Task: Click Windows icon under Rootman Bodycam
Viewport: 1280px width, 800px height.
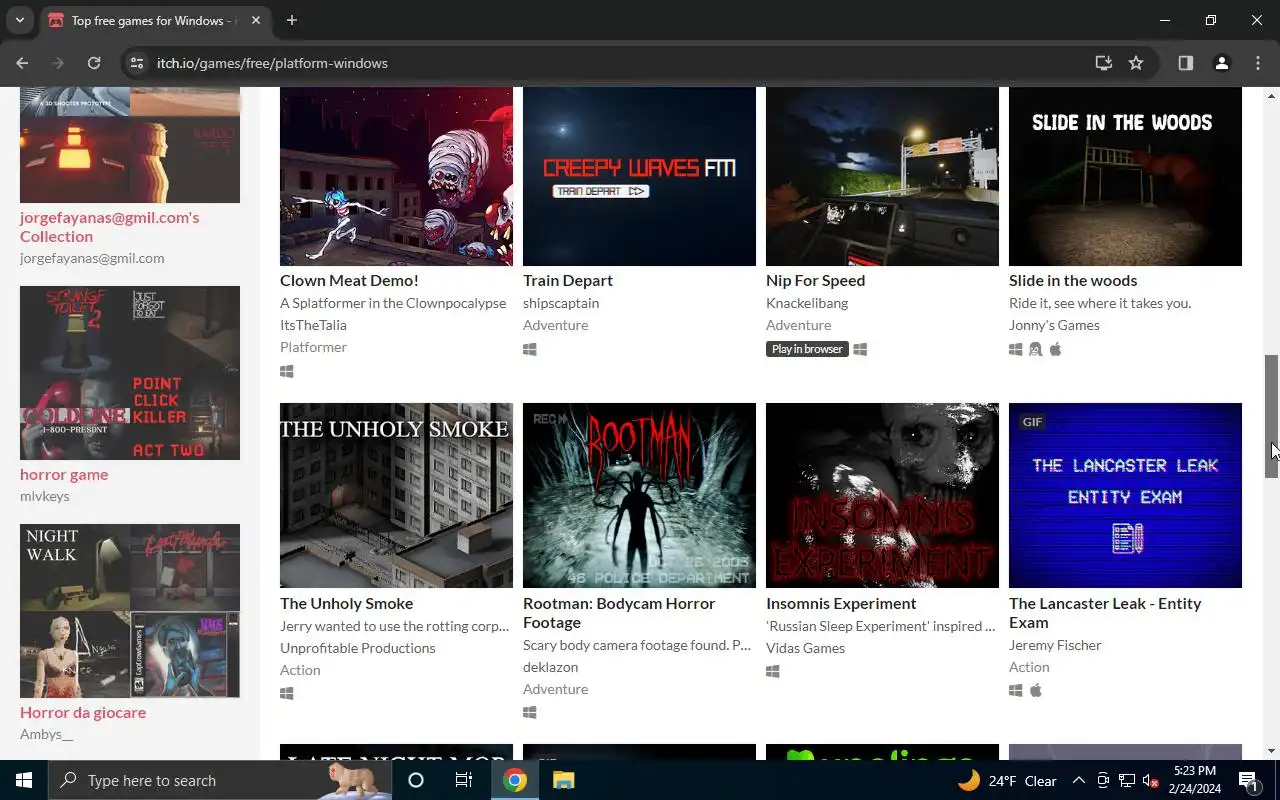Action: [530, 712]
